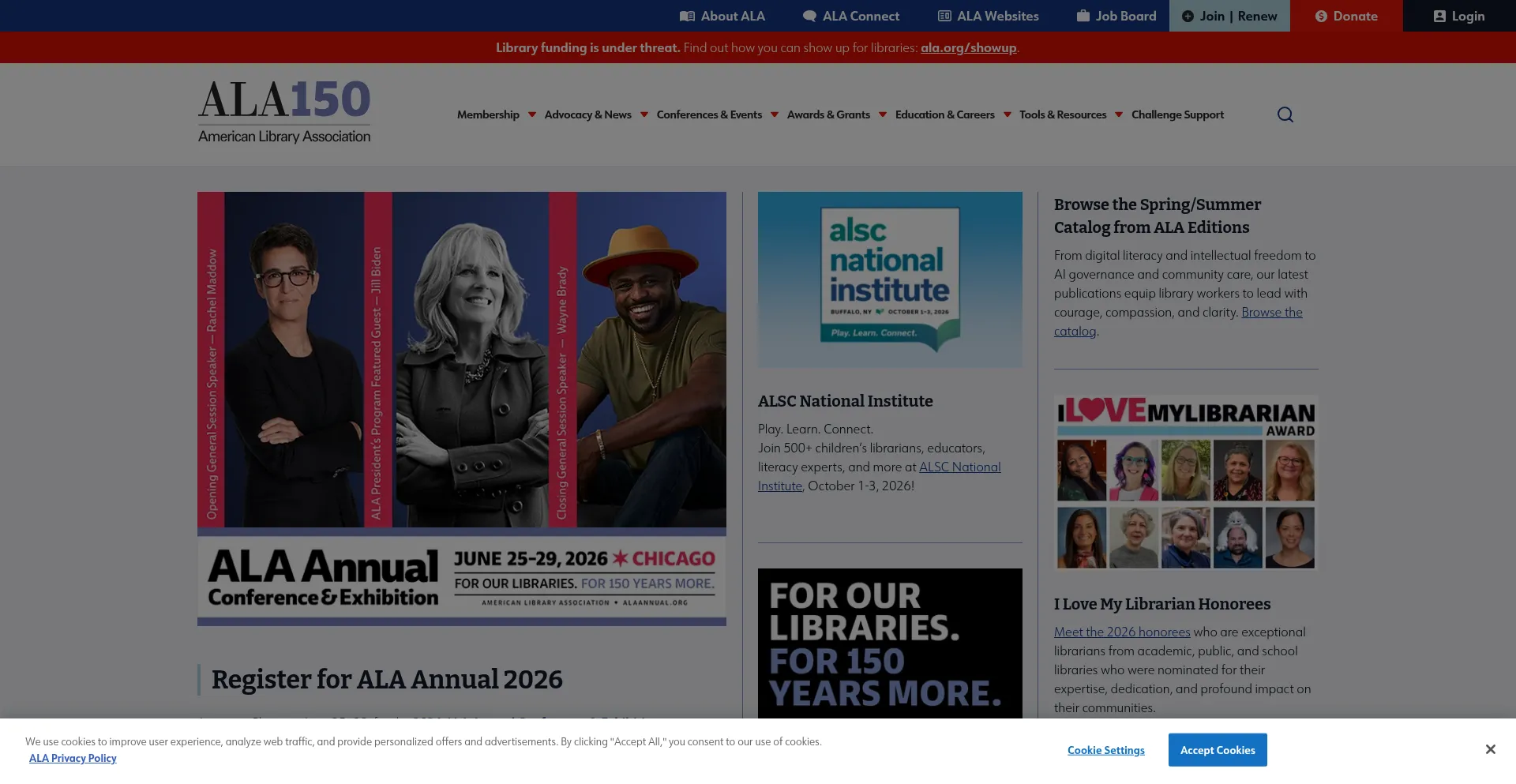Expand the Conferences & Events dropdown arrow
1516x784 pixels.
click(x=775, y=114)
